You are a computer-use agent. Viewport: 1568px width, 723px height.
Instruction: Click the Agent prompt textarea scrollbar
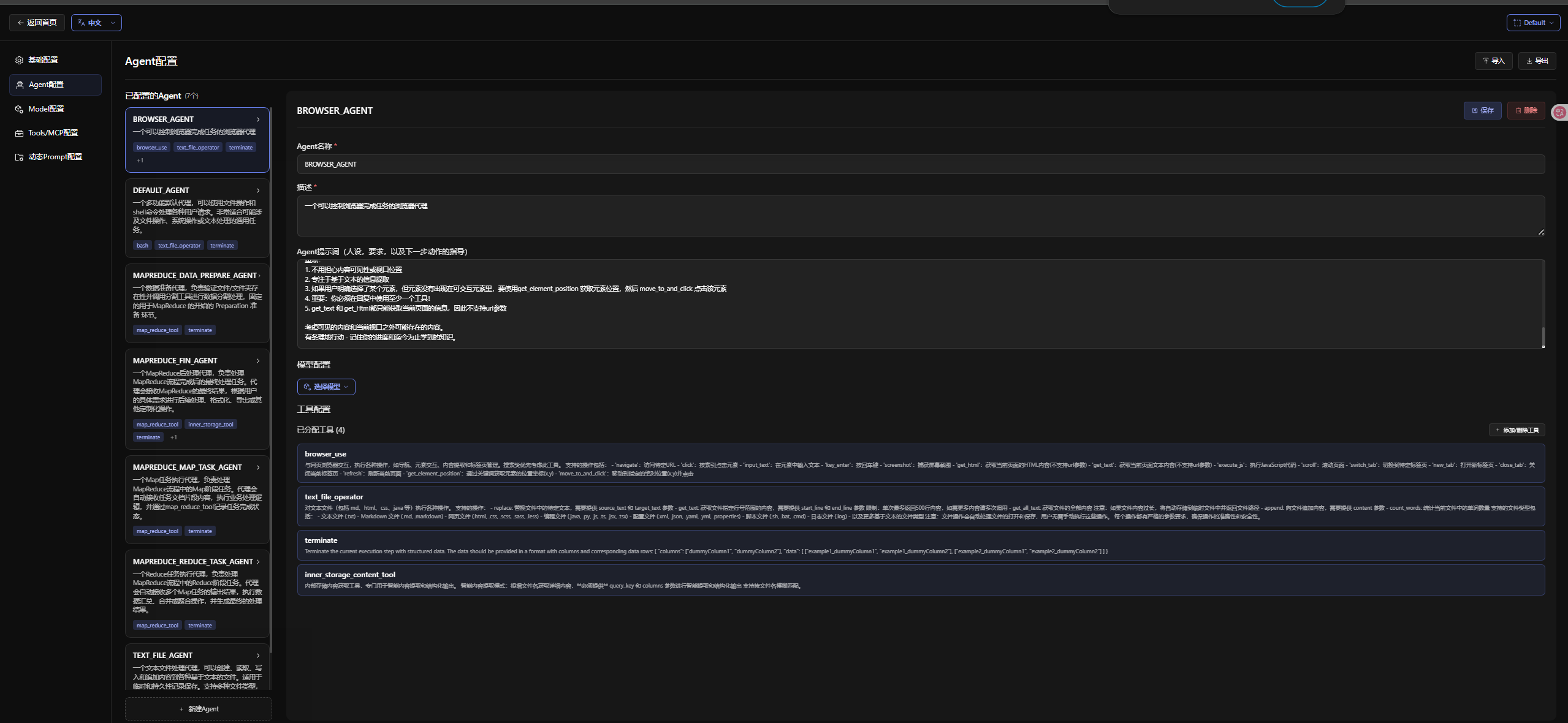tap(1543, 336)
